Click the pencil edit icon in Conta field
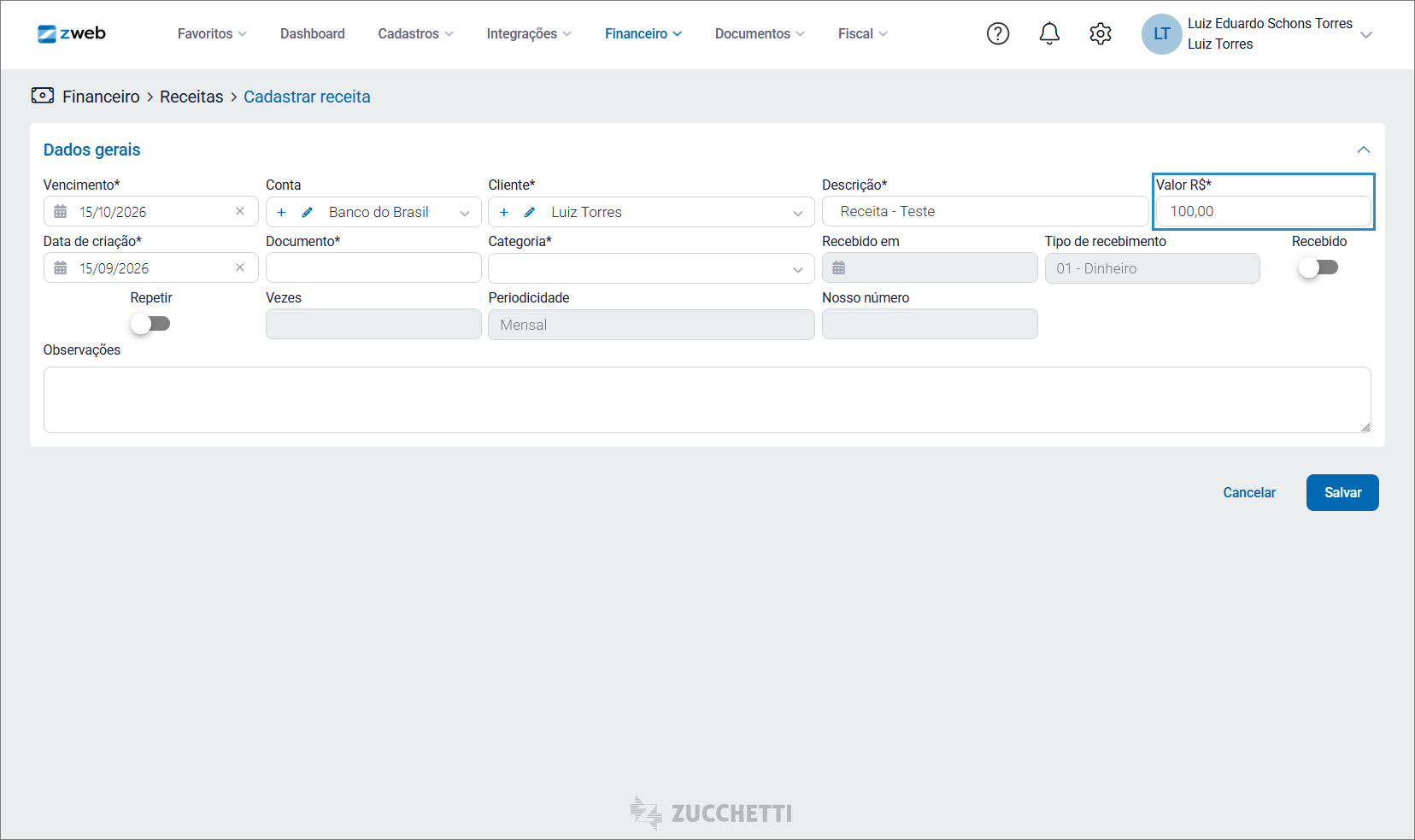Screen dimensions: 1415x840 click(x=308, y=212)
